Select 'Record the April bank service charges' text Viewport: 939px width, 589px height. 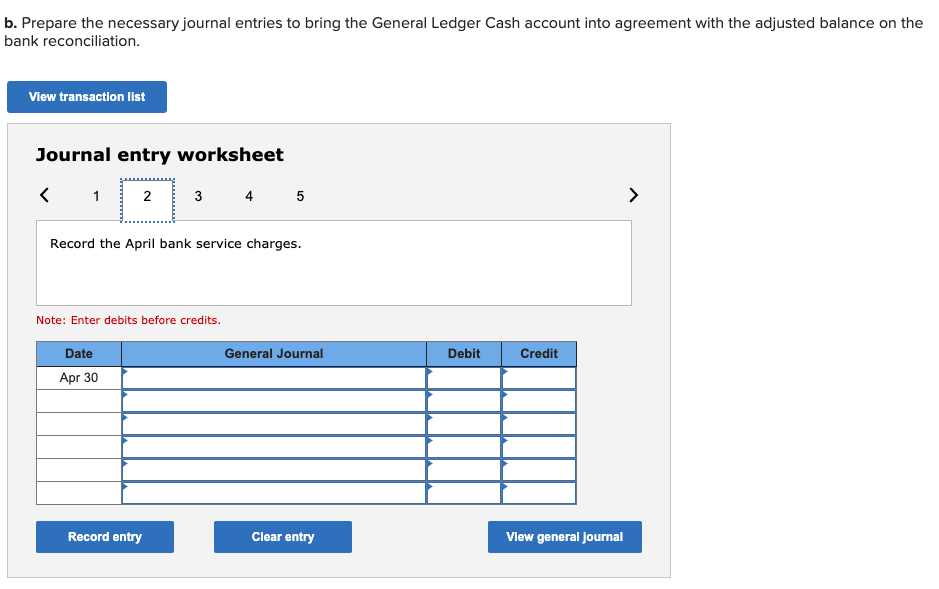[x=175, y=244]
